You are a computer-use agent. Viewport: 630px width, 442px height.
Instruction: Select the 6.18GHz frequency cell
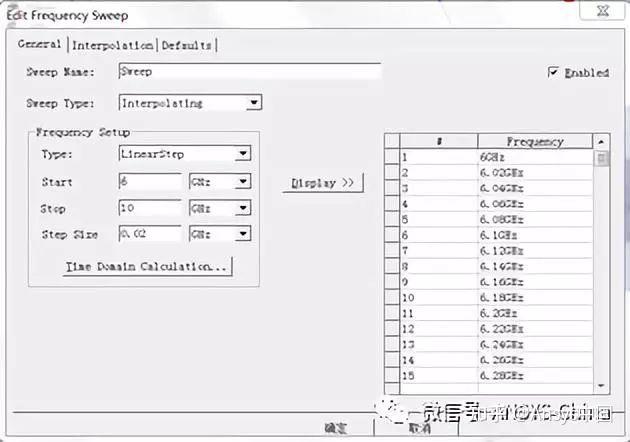click(x=535, y=298)
